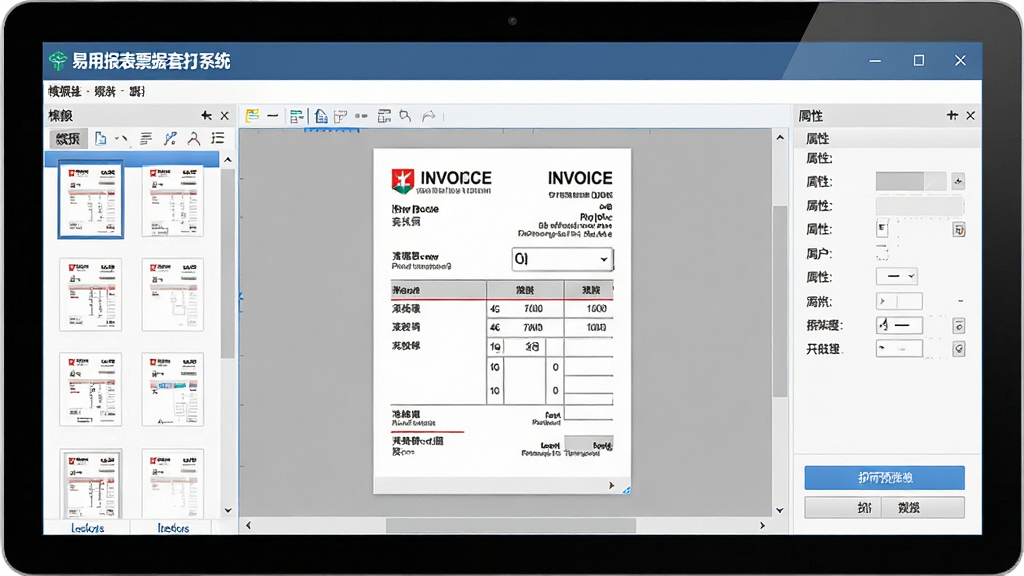Click the blue document icon in the left panel toolbar
1024x576 pixels.
click(x=100, y=138)
